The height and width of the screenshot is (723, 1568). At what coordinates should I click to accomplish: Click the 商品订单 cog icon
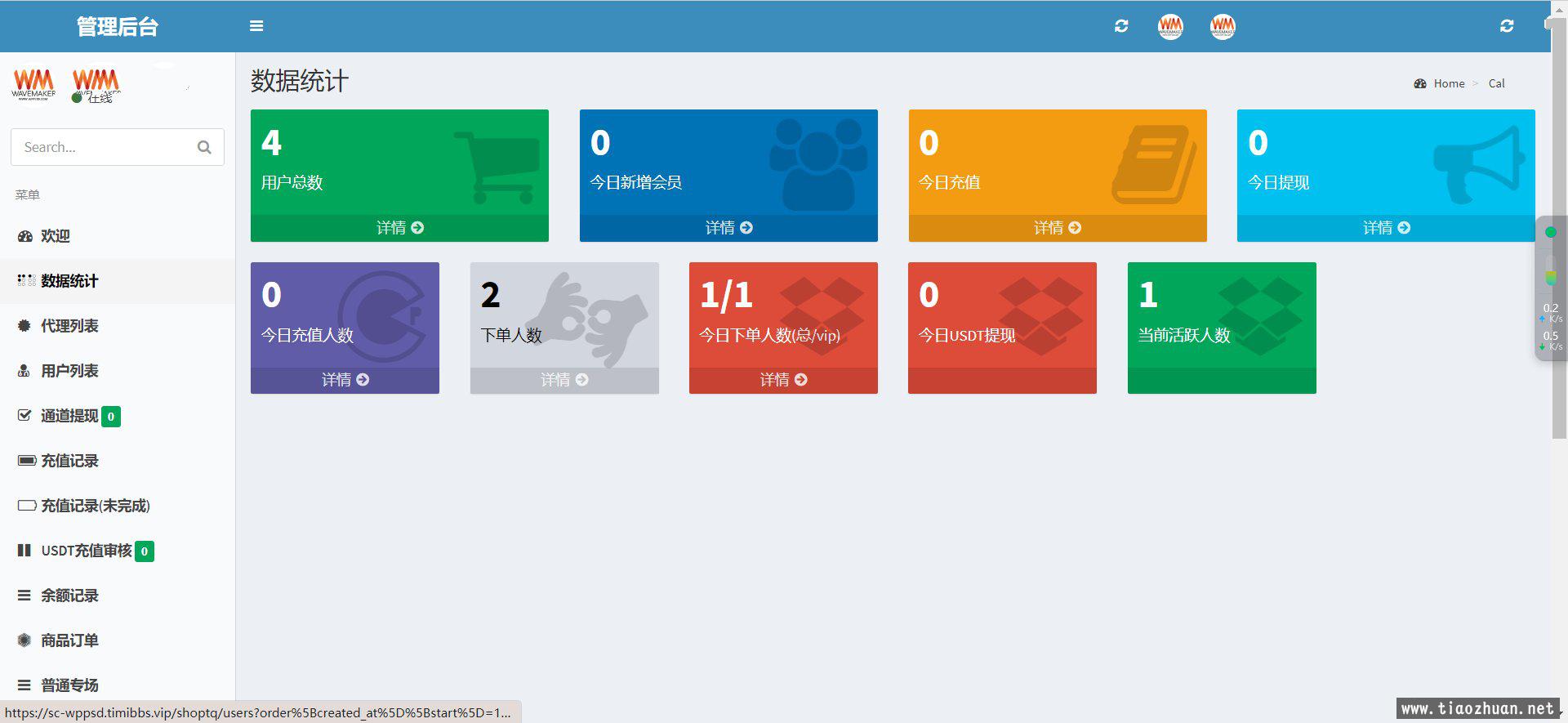(24, 640)
